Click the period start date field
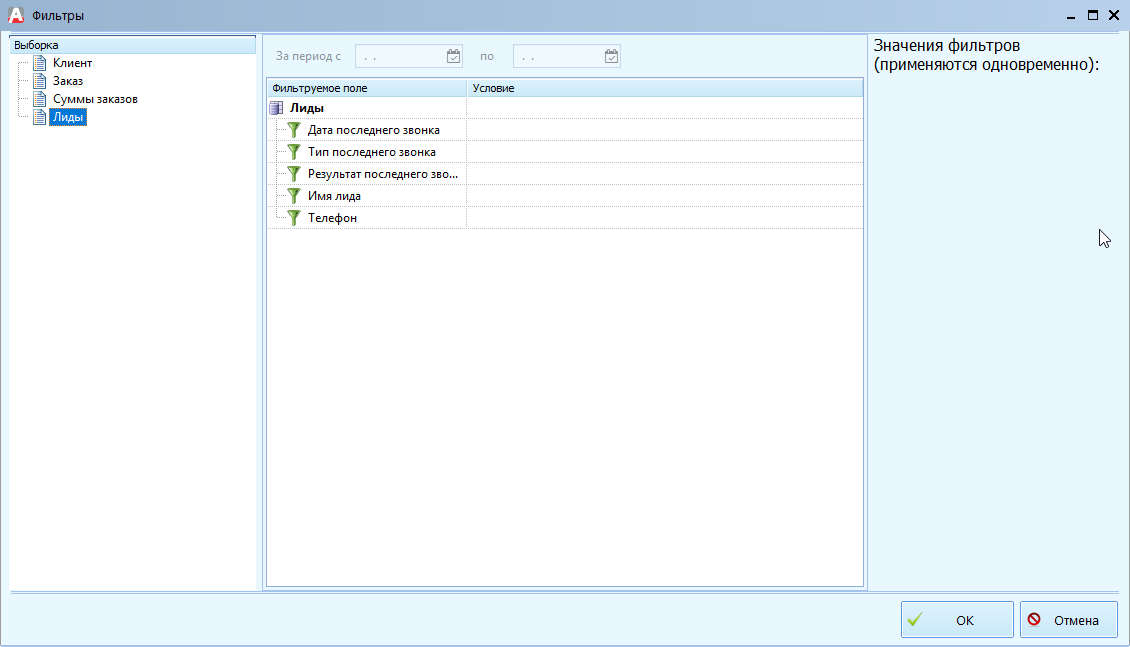 [x=400, y=57]
